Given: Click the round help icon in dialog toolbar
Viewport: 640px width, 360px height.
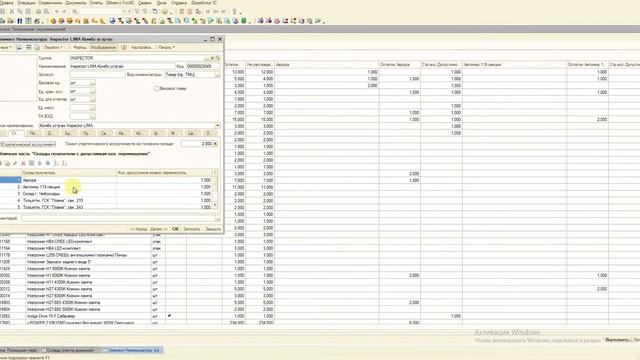Looking at the screenshot, I should coord(124,47).
